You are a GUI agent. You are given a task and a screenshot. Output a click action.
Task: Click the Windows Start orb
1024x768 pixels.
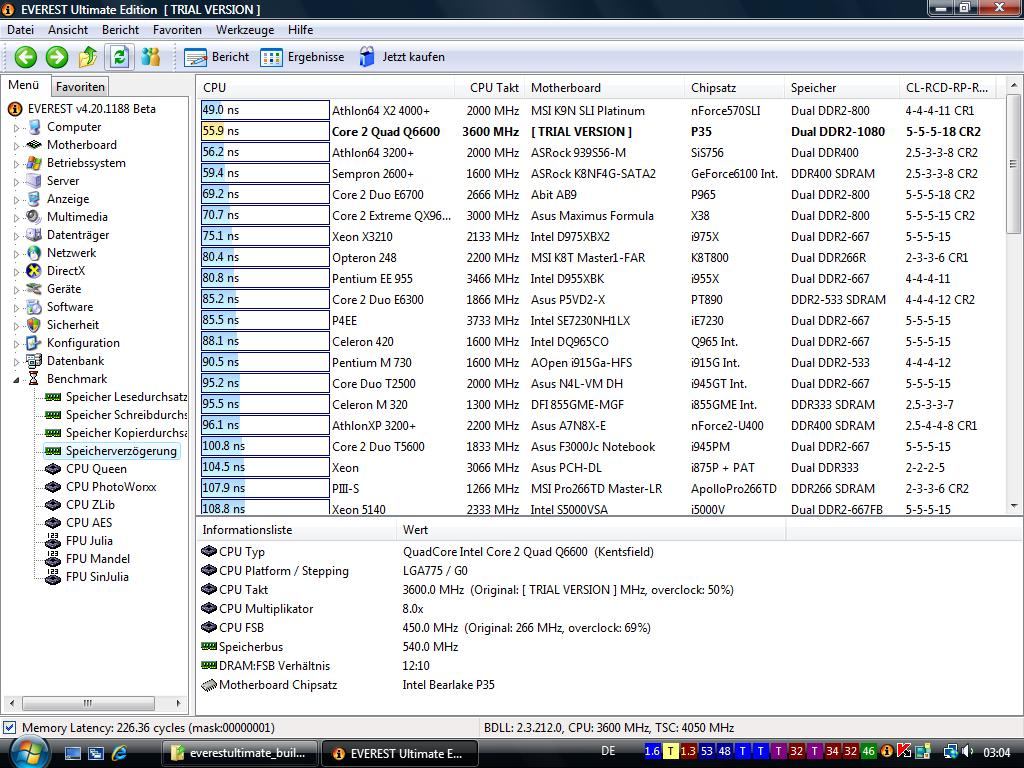(29, 752)
